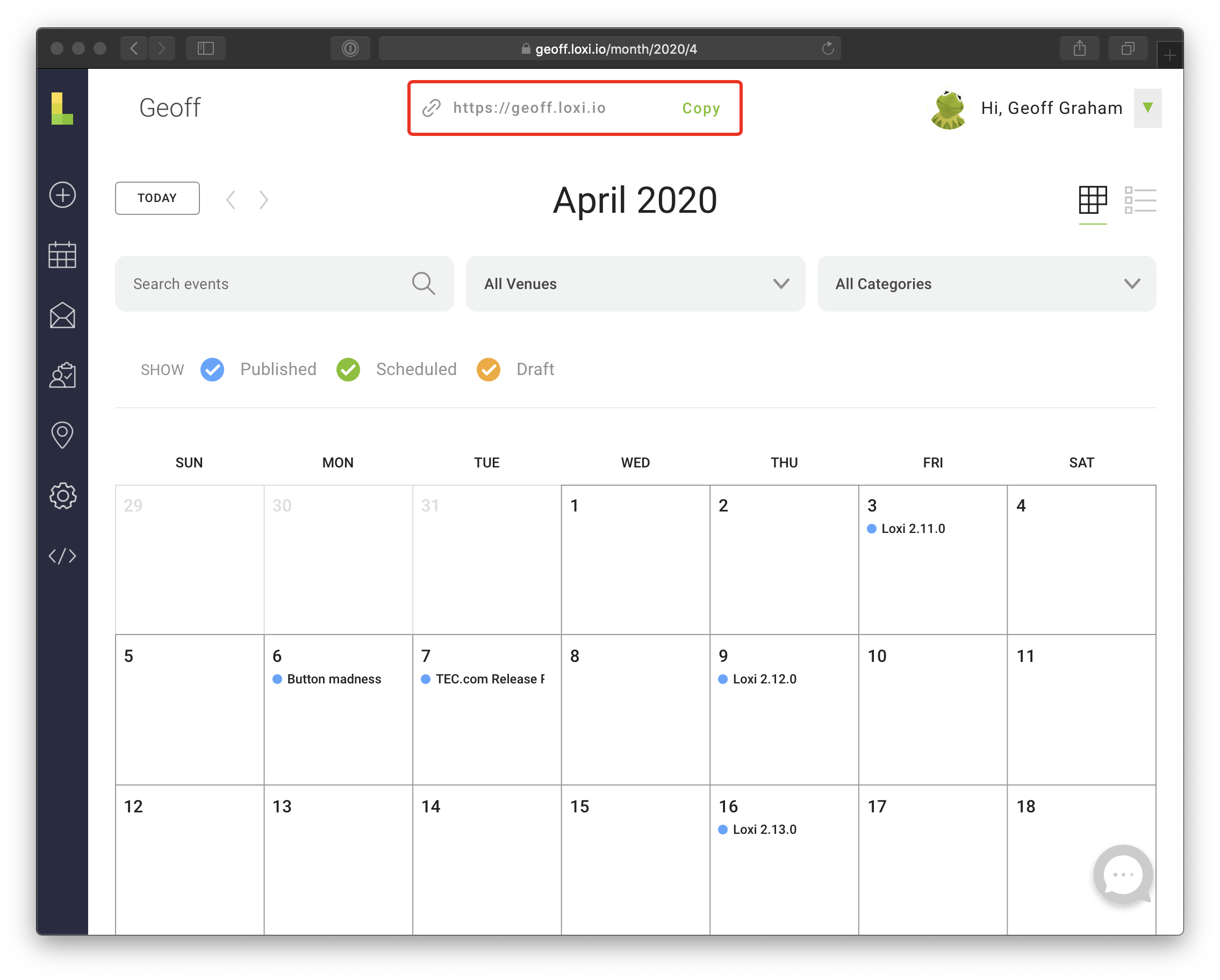Open the calendar icon in sidebar
The height and width of the screenshot is (980, 1220).
pyautogui.click(x=62, y=255)
